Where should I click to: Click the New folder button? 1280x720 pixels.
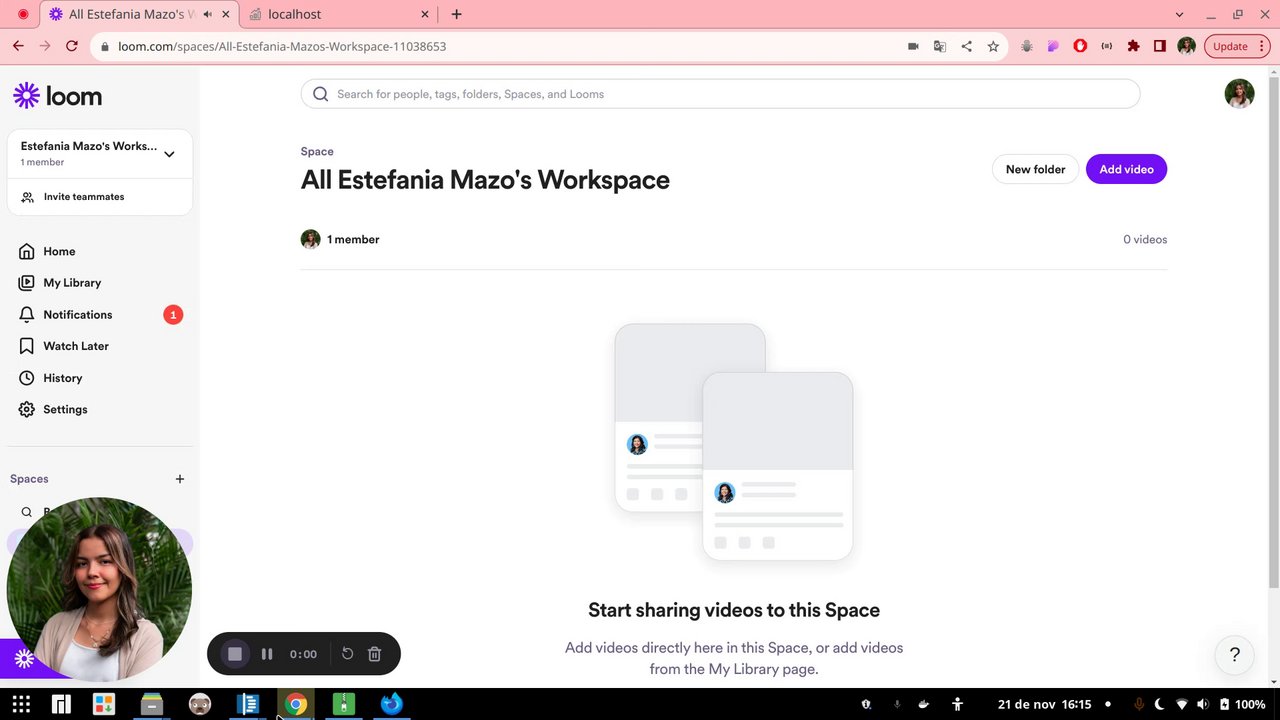1035,169
